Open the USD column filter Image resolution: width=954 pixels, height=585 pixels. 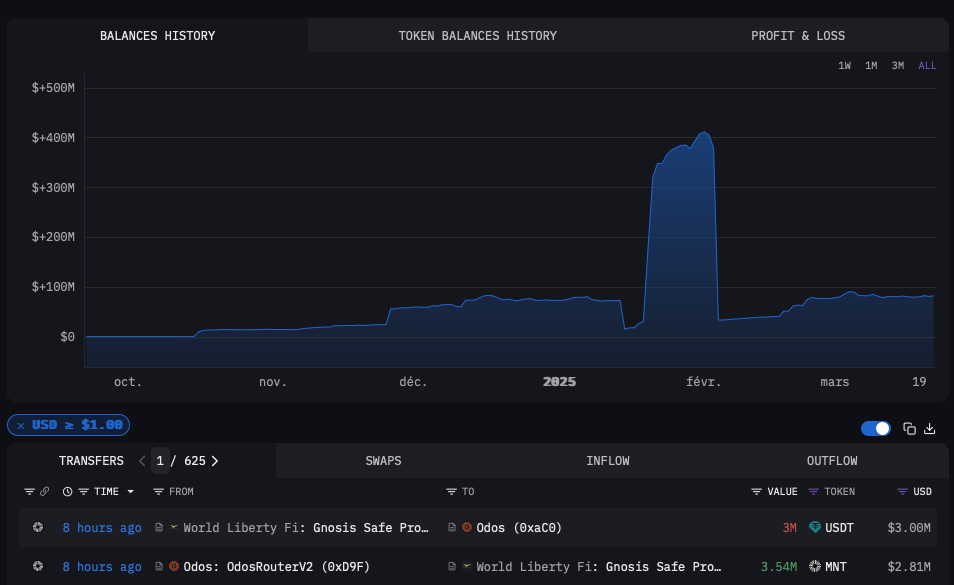(x=902, y=491)
